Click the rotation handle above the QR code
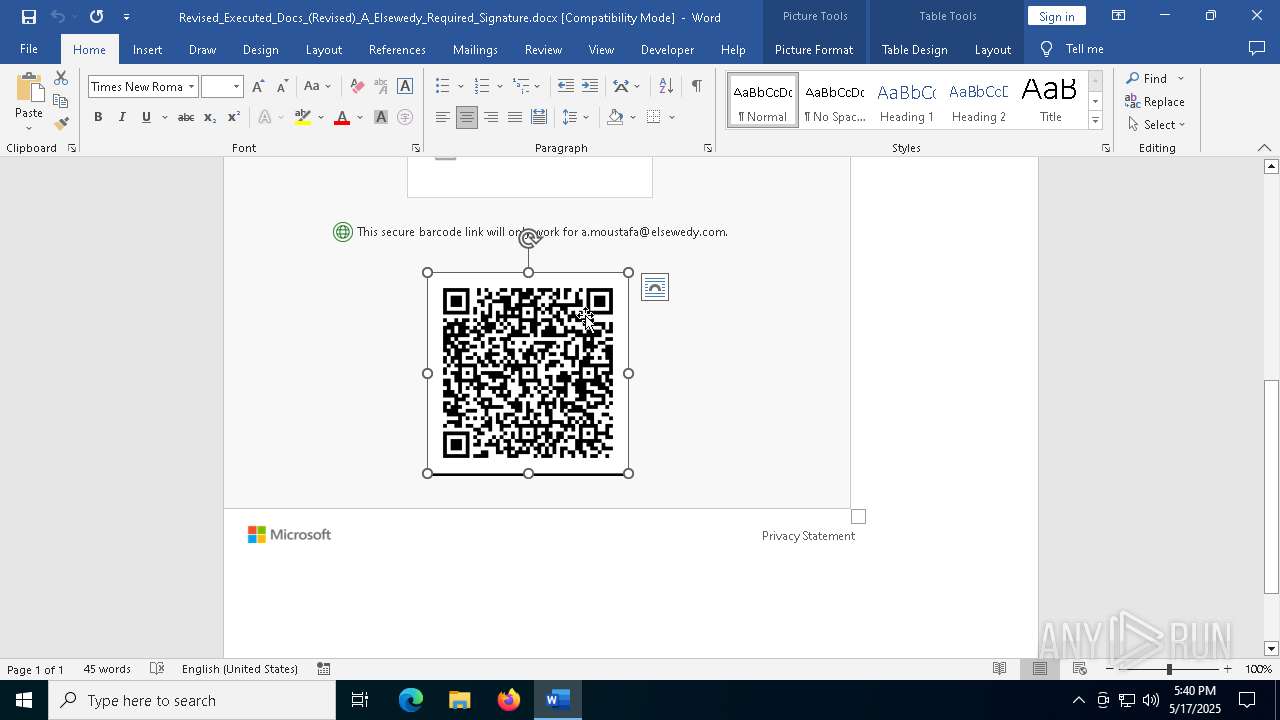This screenshot has width=1280, height=720. coord(529,238)
